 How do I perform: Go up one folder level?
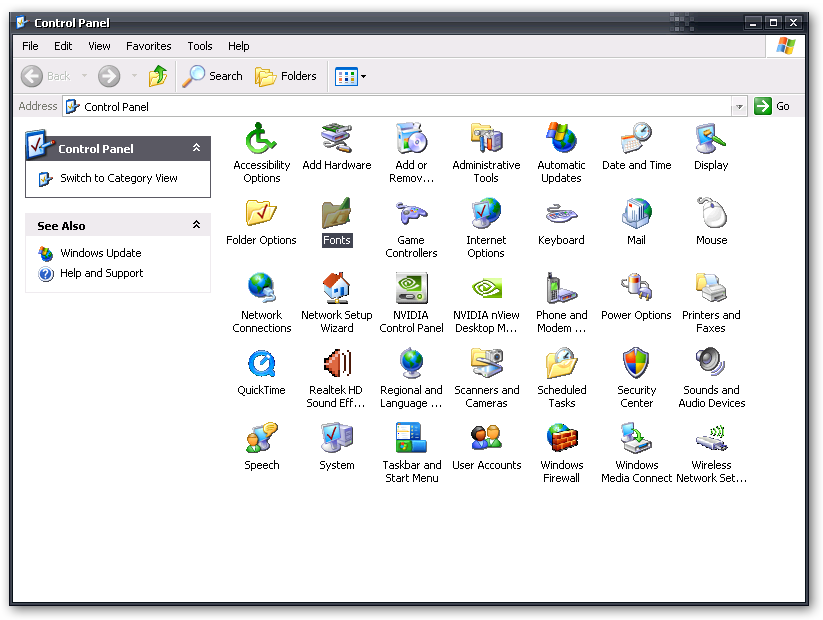click(157, 76)
